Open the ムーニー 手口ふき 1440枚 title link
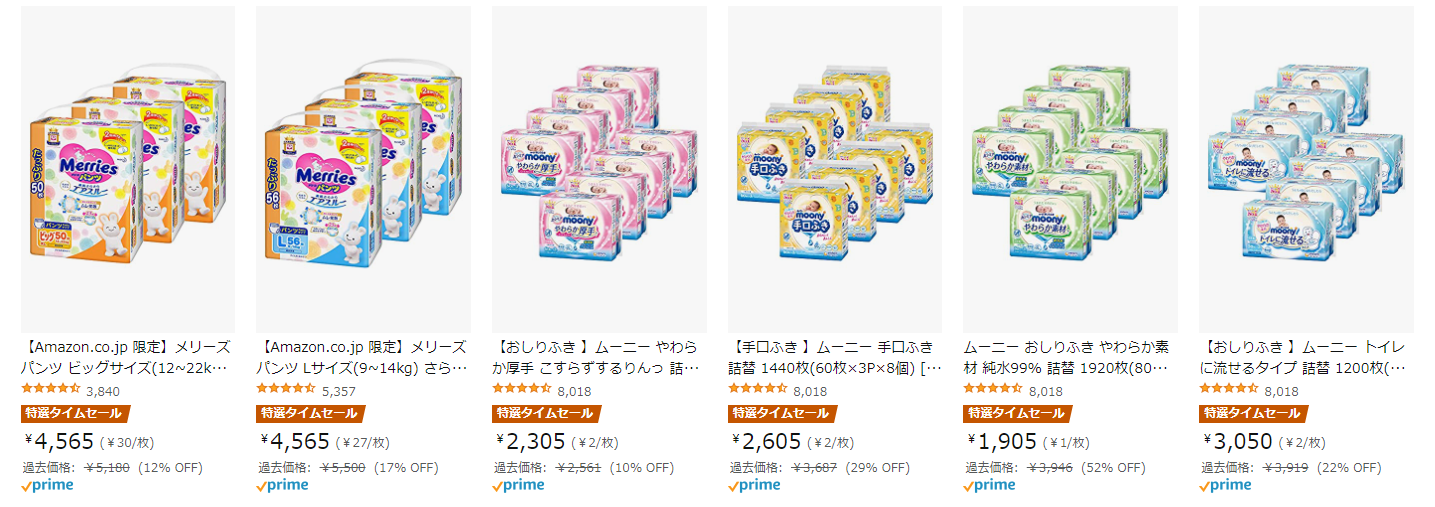 coord(835,357)
